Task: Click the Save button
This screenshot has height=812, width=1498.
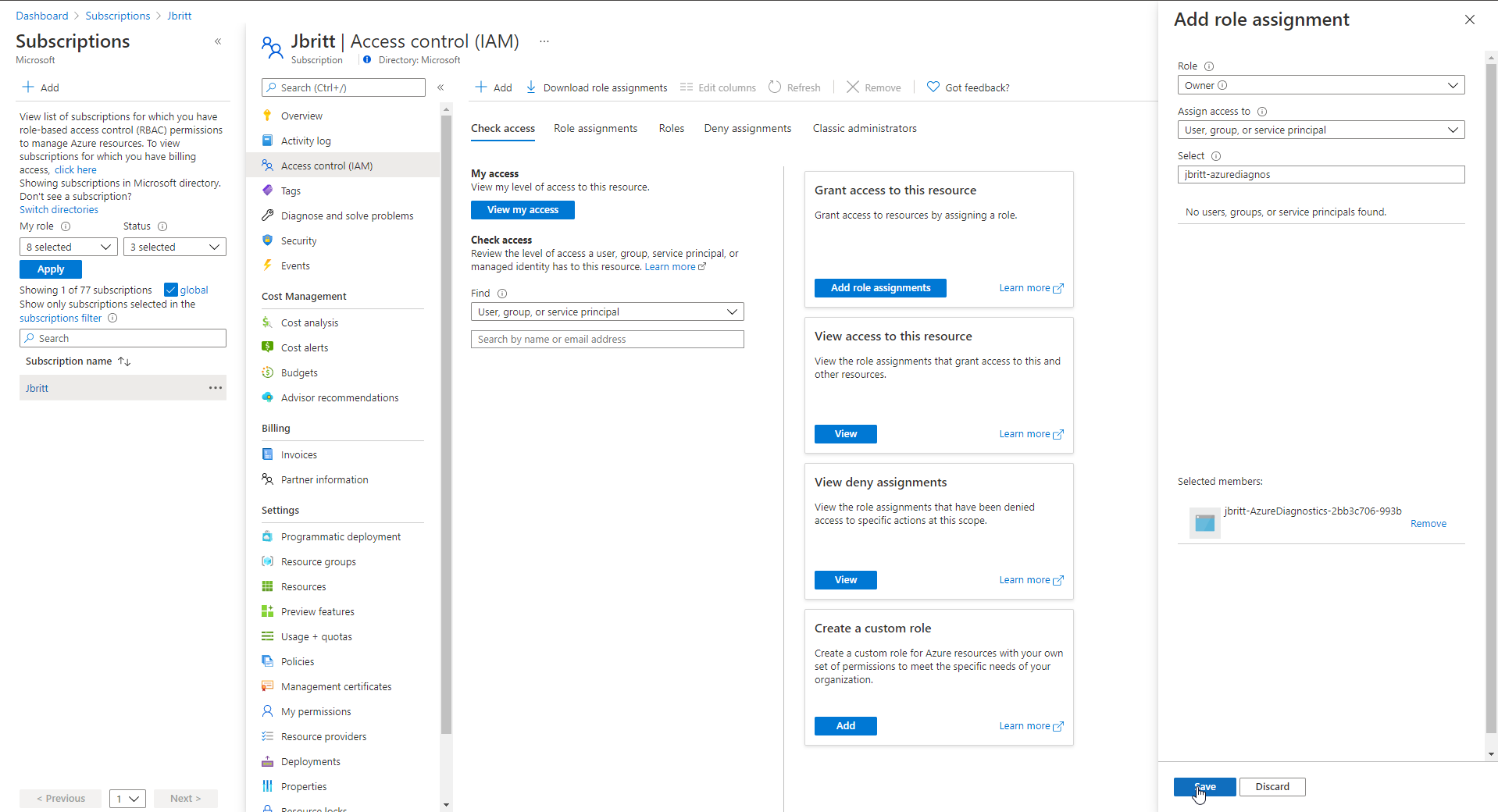Action: click(1204, 787)
